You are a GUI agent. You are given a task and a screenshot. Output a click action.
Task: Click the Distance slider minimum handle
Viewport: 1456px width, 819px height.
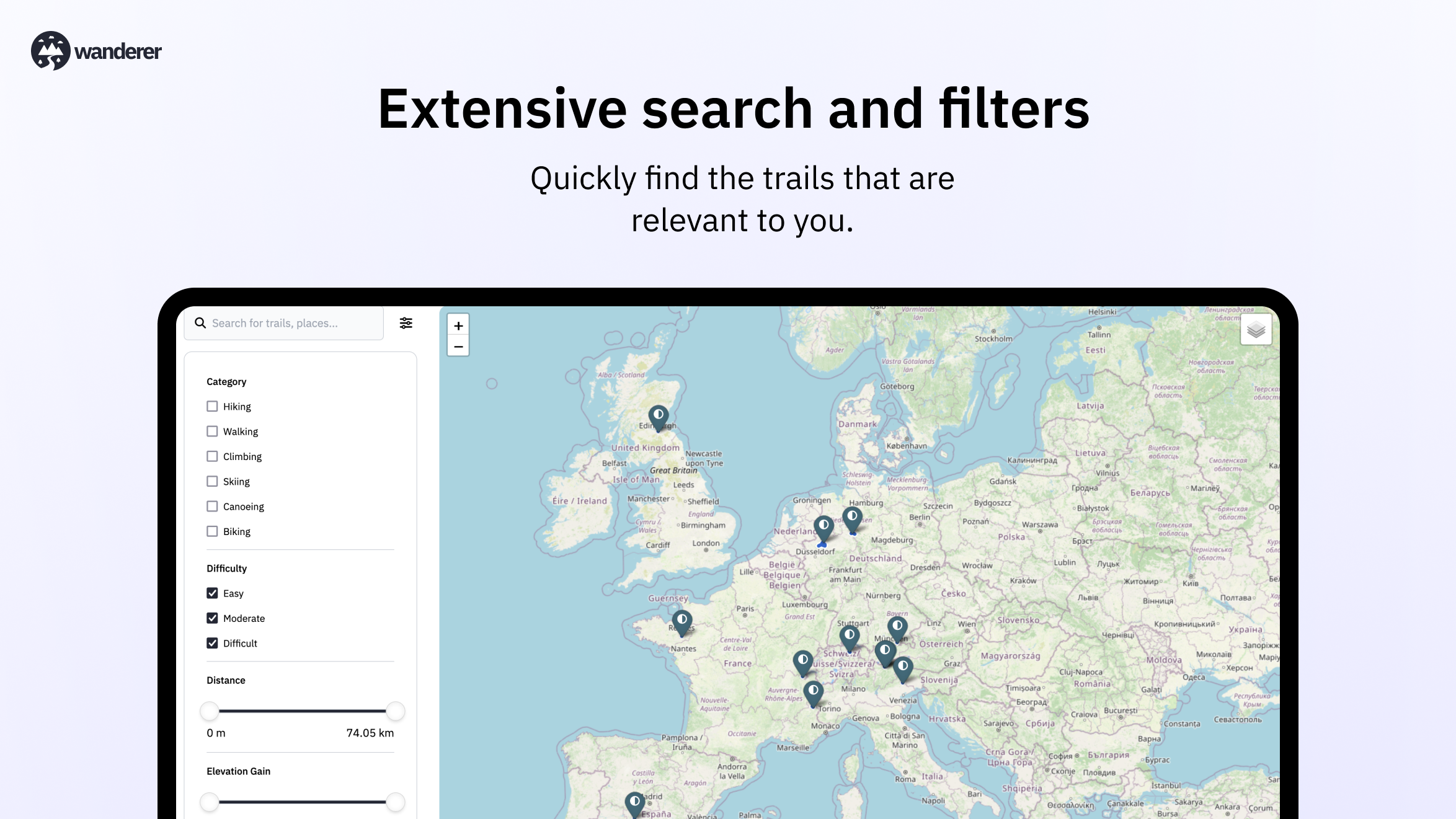tap(210, 711)
